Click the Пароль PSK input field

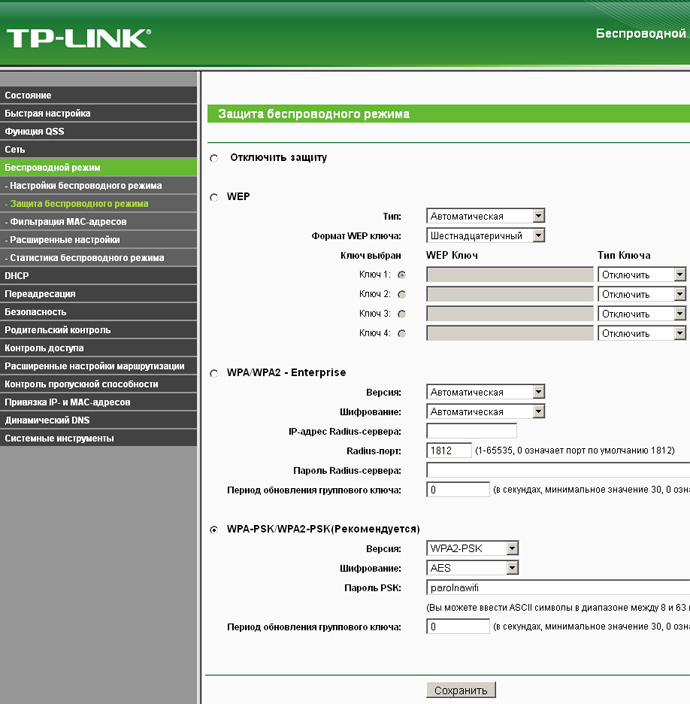pyautogui.click(x=558, y=587)
